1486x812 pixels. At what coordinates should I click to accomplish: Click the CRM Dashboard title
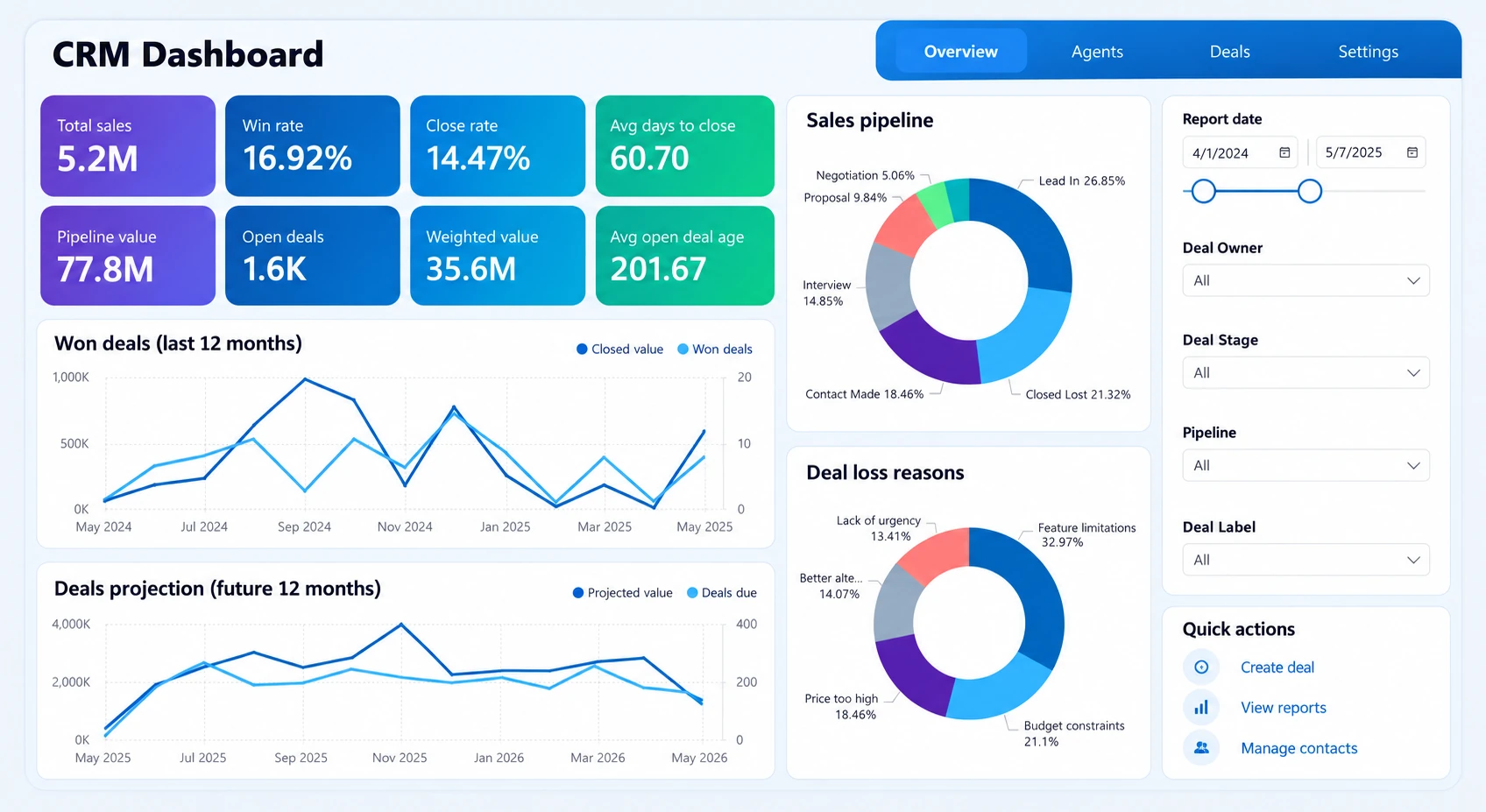pyautogui.click(x=188, y=54)
